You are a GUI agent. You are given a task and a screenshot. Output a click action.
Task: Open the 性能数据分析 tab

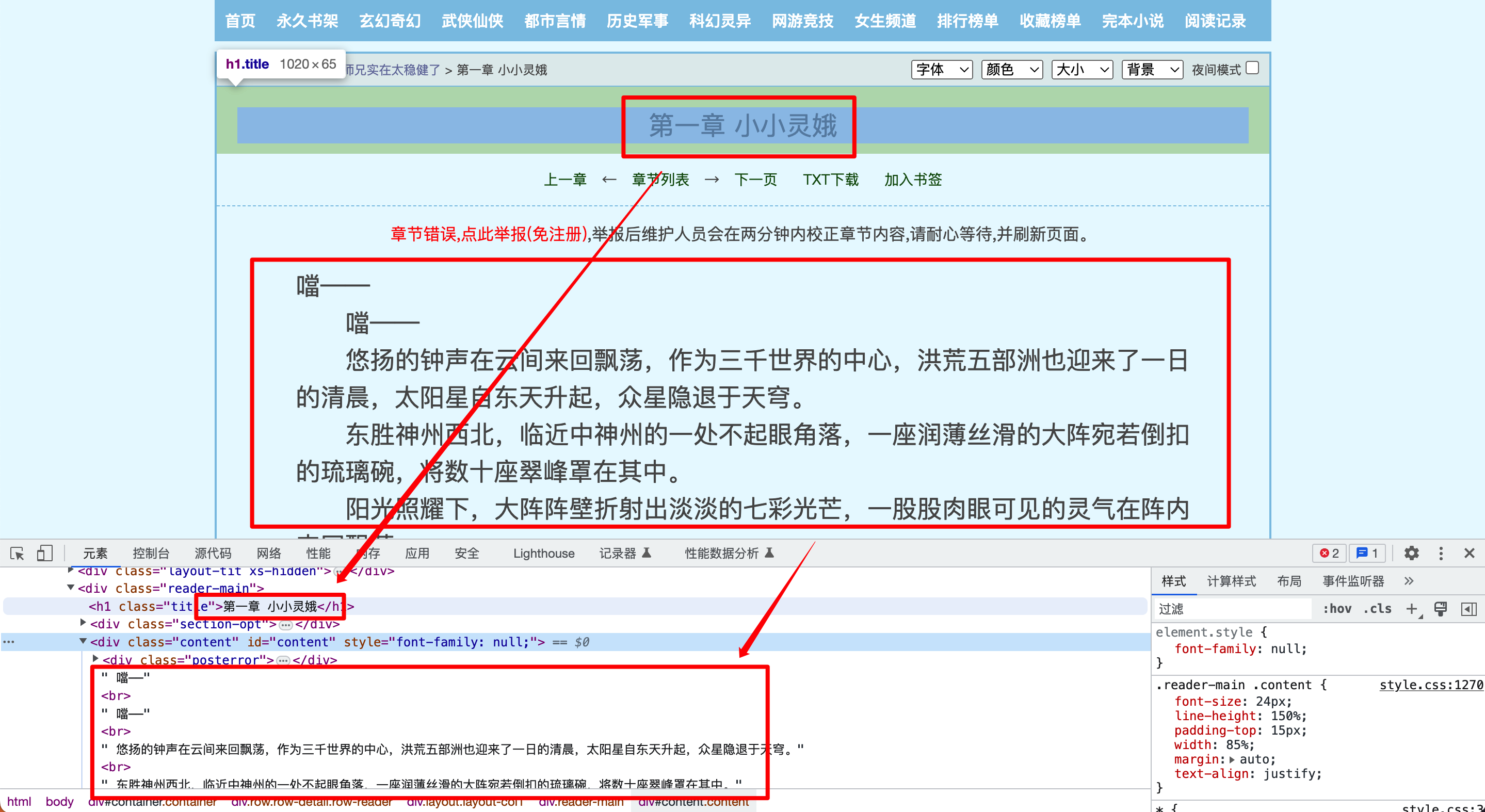pyautogui.click(x=729, y=553)
